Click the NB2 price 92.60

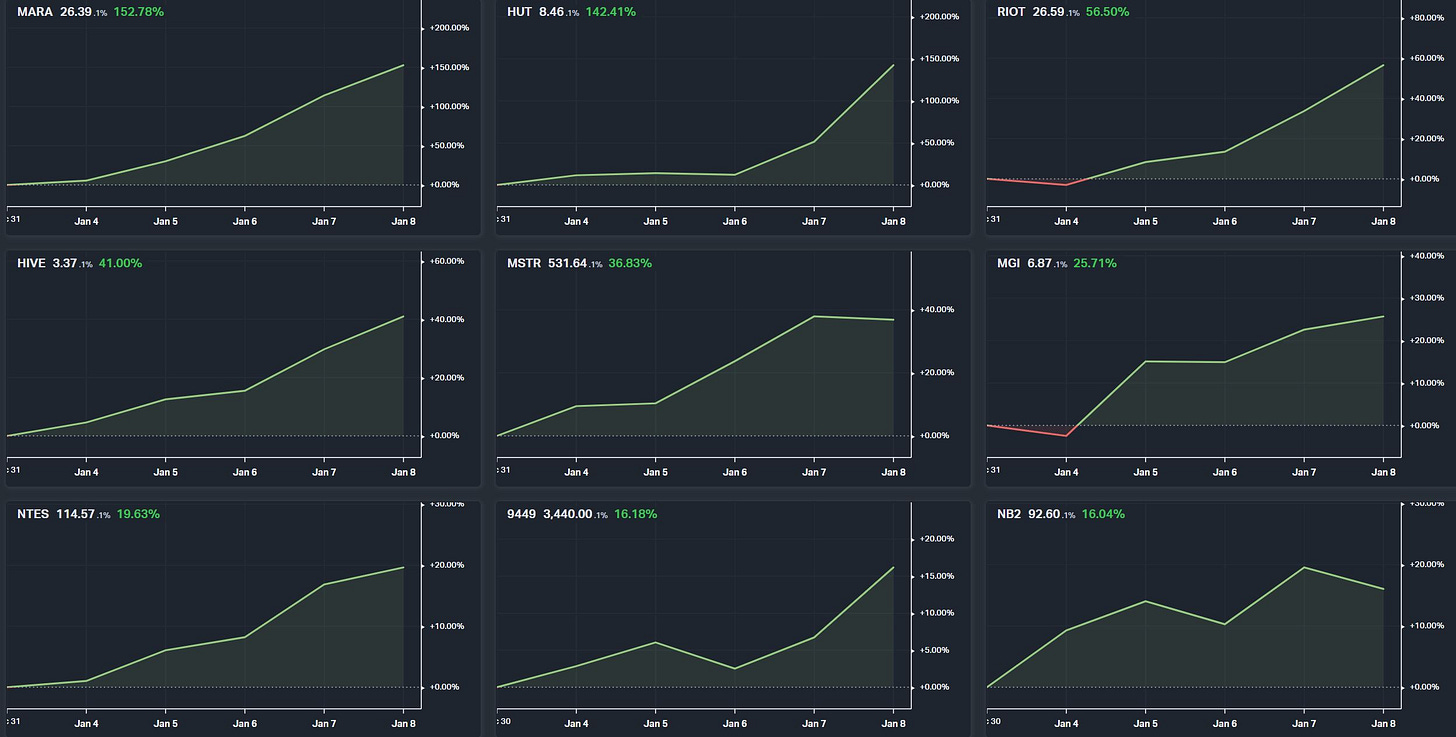point(1045,514)
